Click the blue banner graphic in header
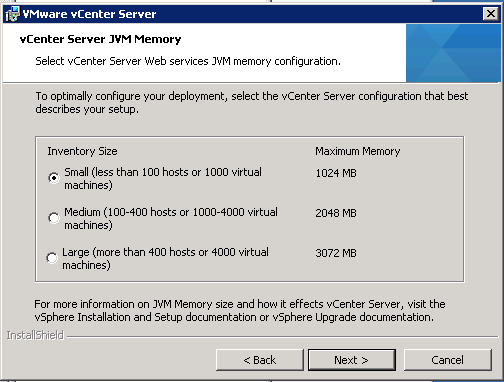This screenshot has width=504, height=382. (x=453, y=53)
